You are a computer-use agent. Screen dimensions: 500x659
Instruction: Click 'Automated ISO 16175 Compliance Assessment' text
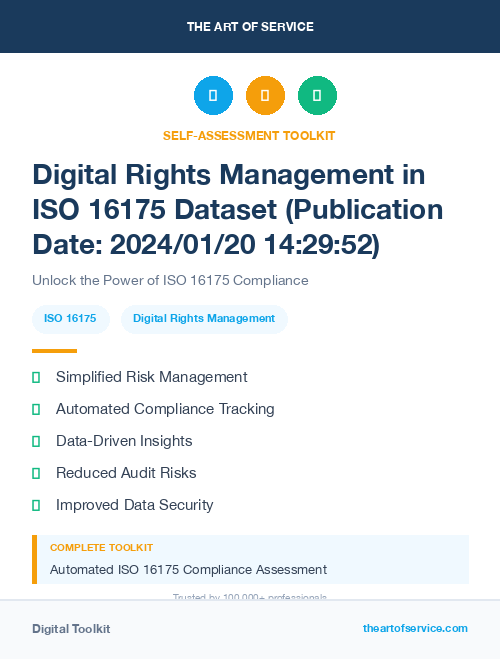(x=188, y=570)
